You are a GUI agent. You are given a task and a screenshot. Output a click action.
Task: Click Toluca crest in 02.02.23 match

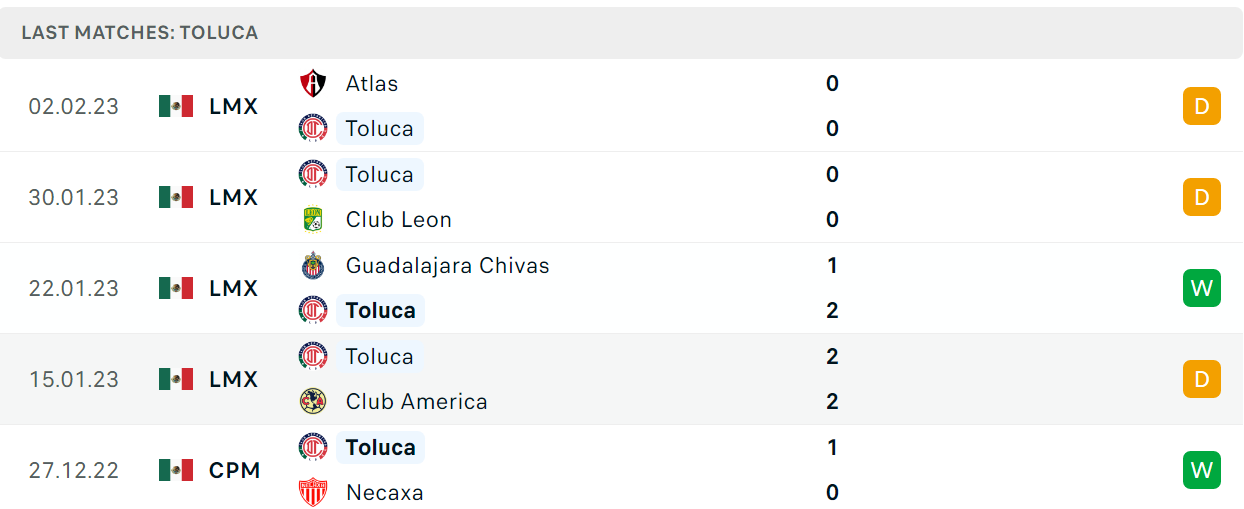click(313, 128)
